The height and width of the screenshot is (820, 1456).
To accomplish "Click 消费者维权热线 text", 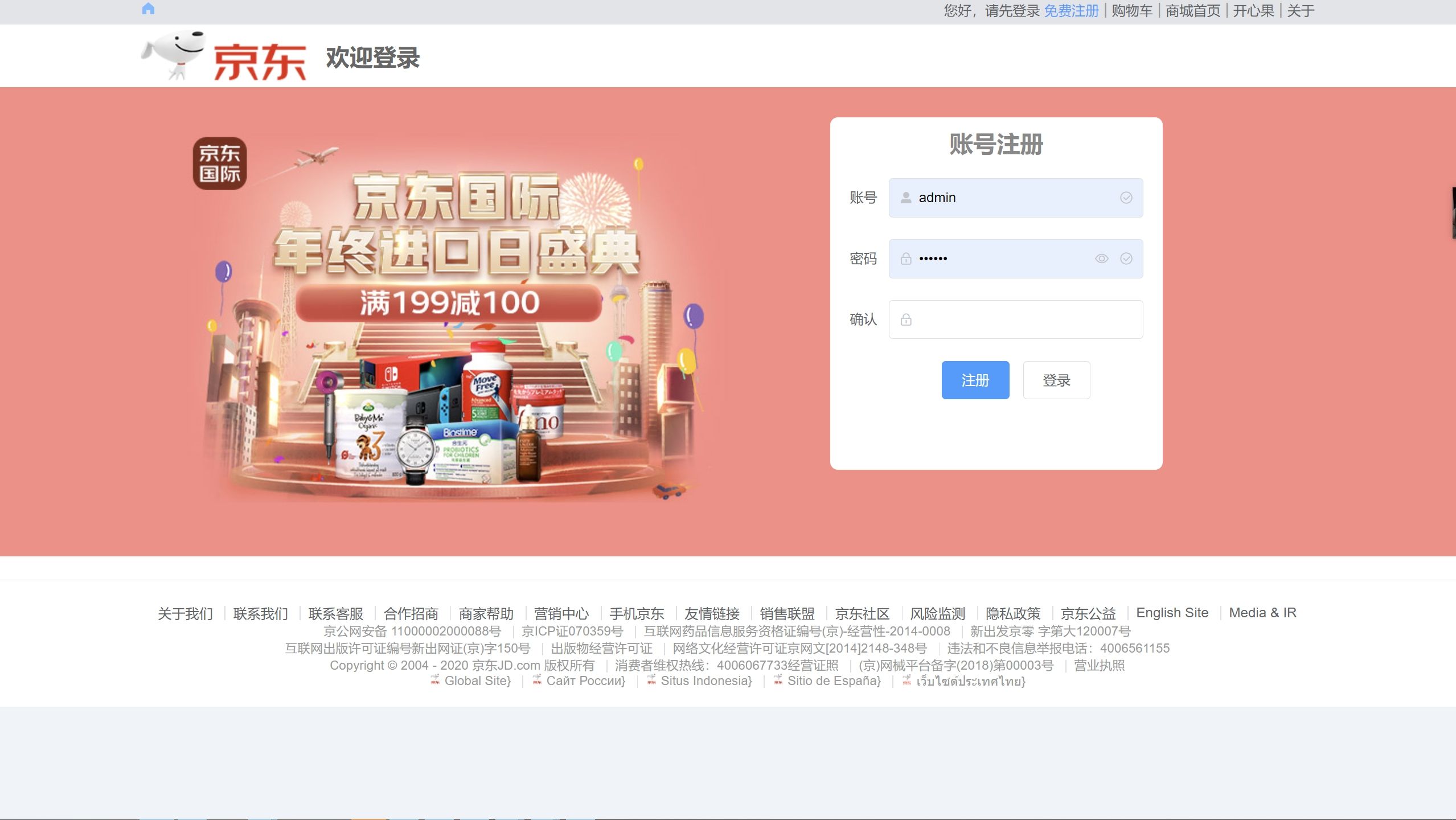I will (x=727, y=665).
